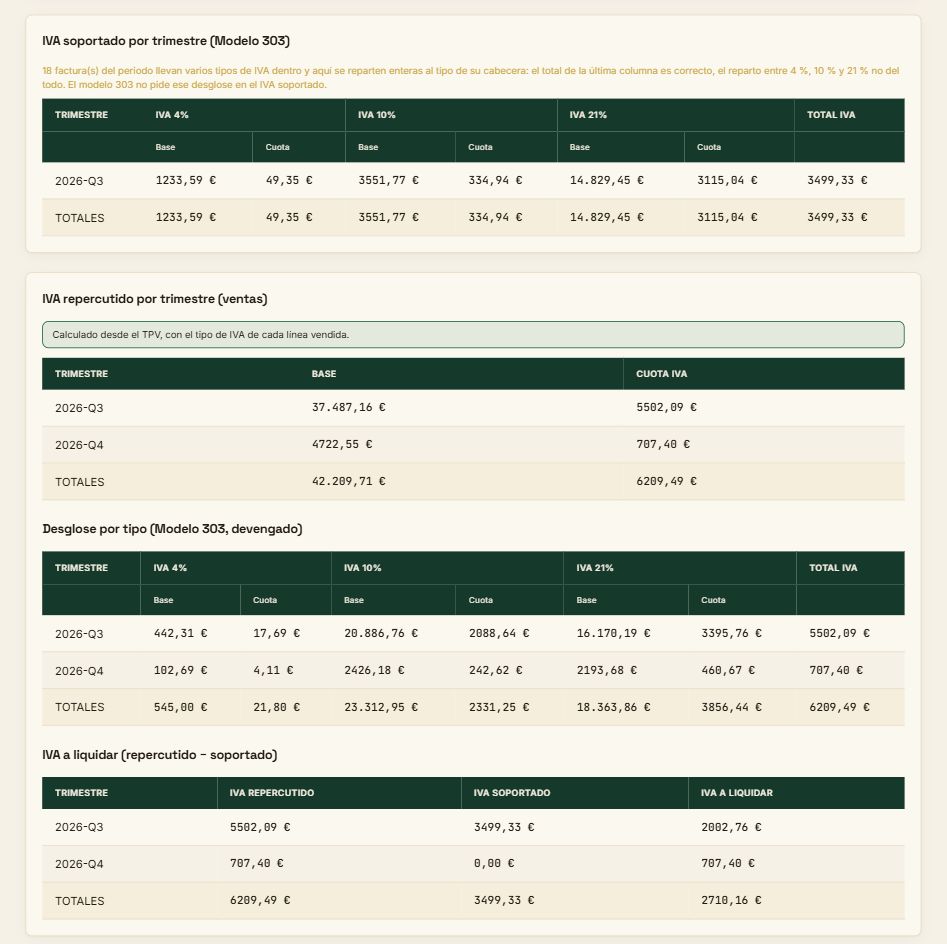947x944 pixels.
Task: Select the 3115,04 € cuota cell in 2026-Q3 row
Action: pyautogui.click(x=727, y=180)
